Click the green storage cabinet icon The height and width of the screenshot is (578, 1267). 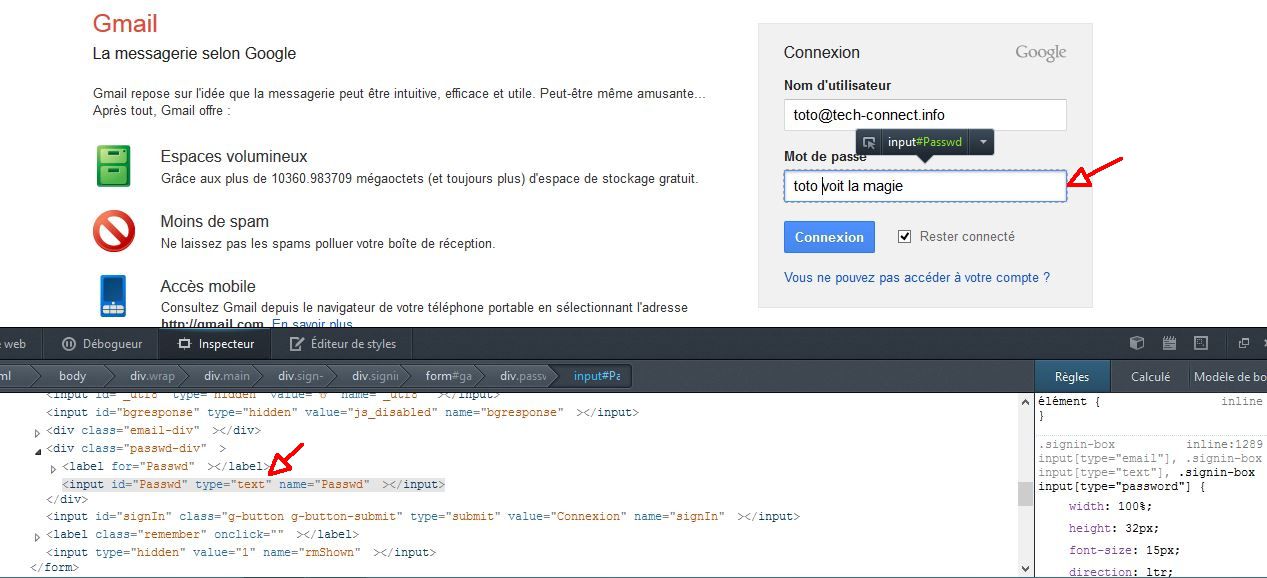coord(113,166)
